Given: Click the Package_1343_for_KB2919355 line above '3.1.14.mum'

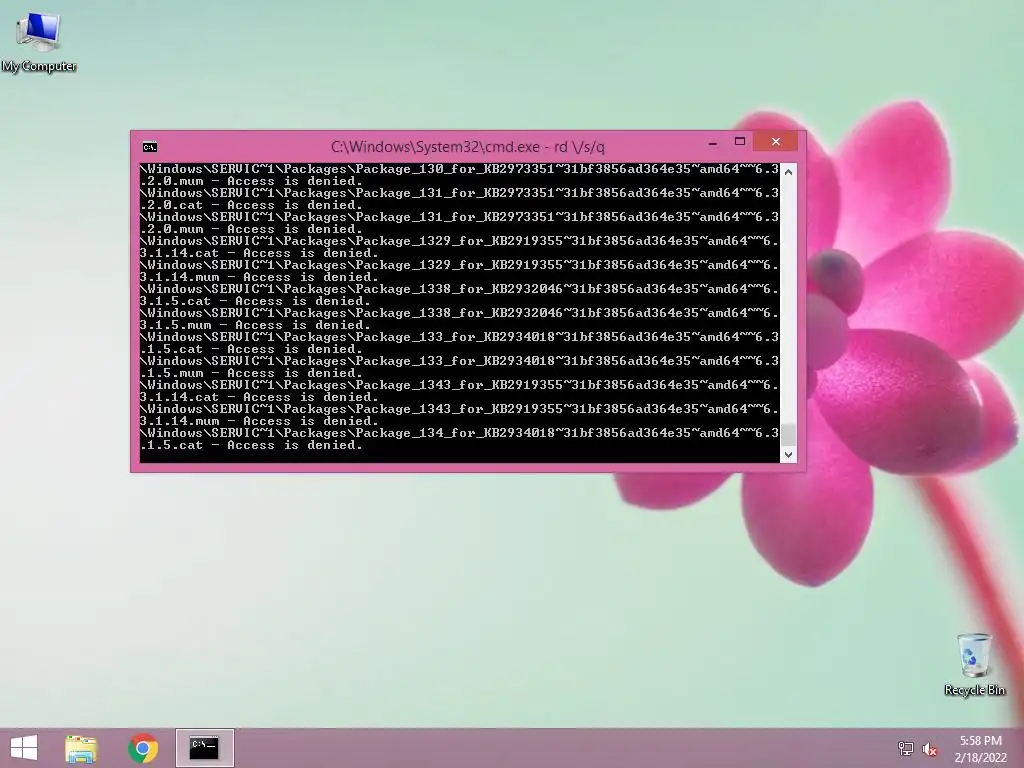Looking at the screenshot, I should tap(459, 409).
